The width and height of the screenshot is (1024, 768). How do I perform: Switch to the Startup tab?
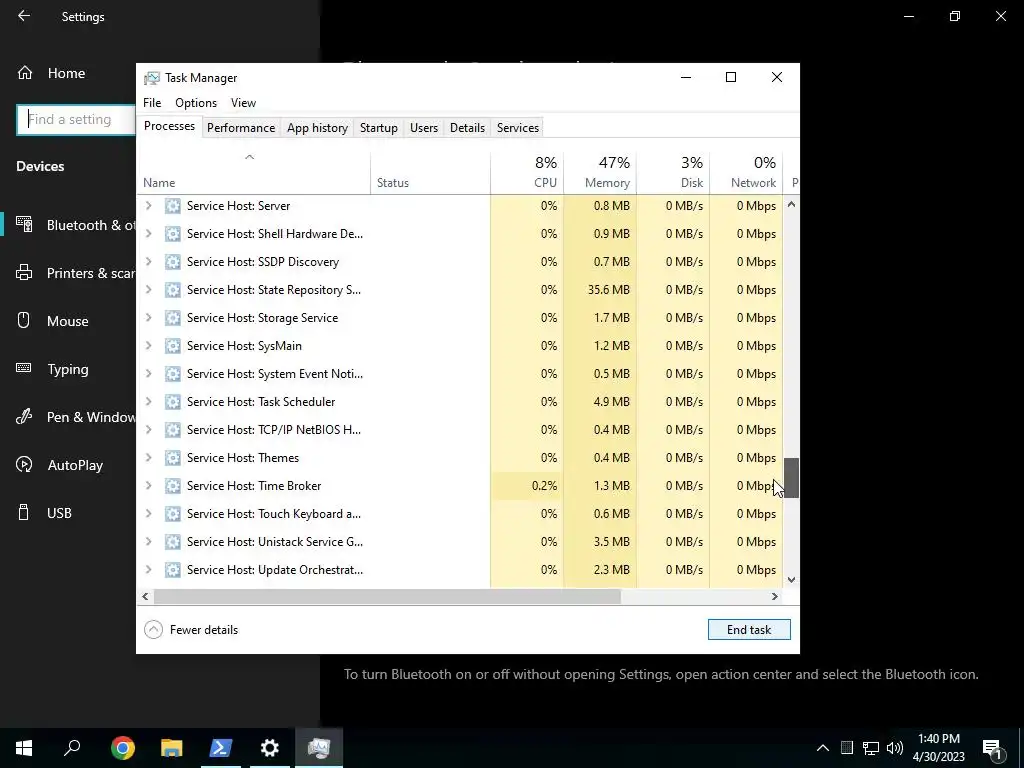click(x=379, y=128)
